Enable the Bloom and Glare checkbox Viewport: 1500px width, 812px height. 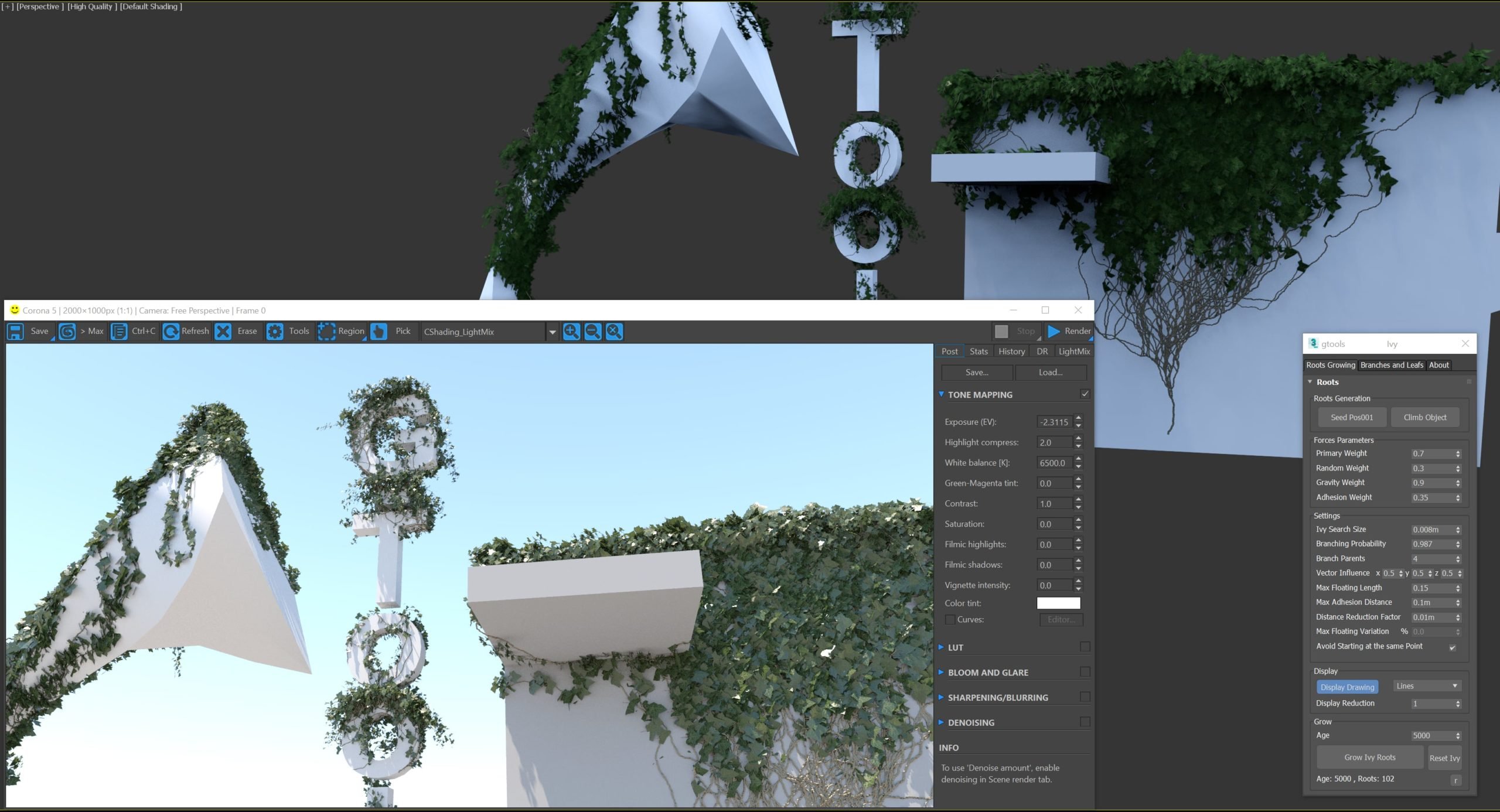click(1085, 672)
